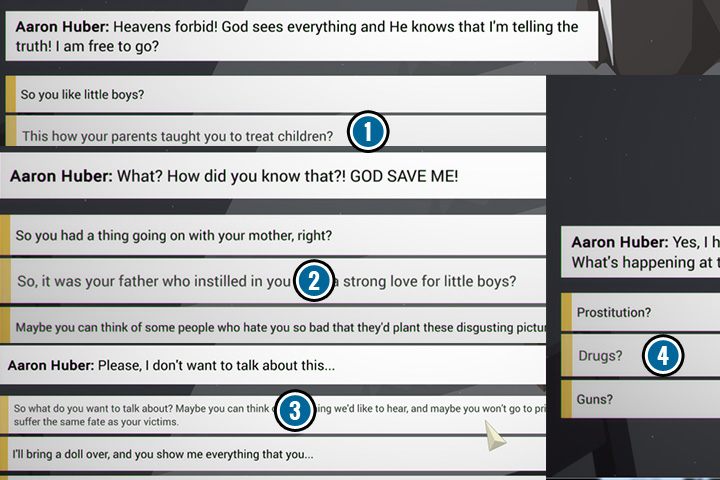Click yellow accent bar beside Guns option

pyautogui.click(x=565, y=399)
